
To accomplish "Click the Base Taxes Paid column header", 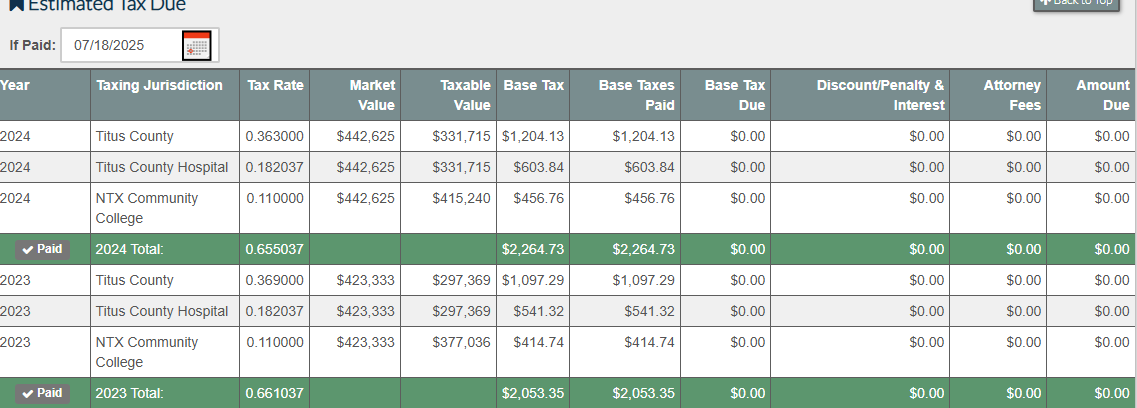I will click(x=636, y=95).
